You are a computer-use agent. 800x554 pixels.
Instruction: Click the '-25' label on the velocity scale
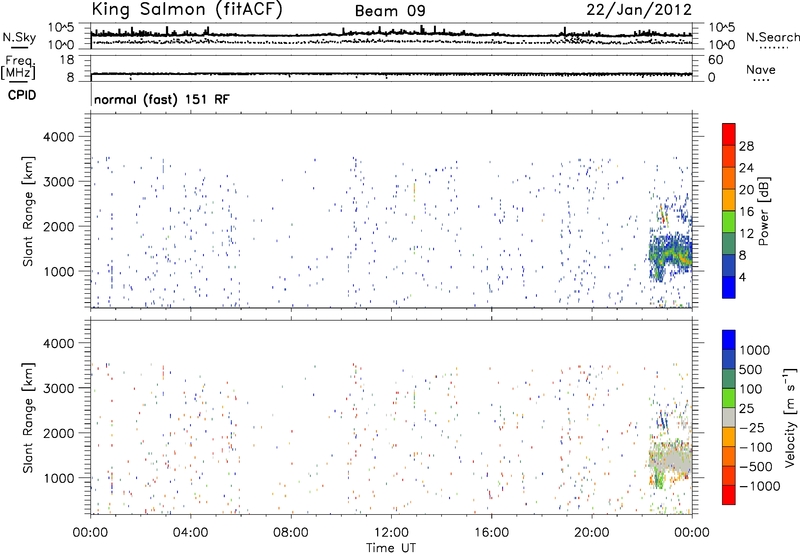click(x=752, y=428)
